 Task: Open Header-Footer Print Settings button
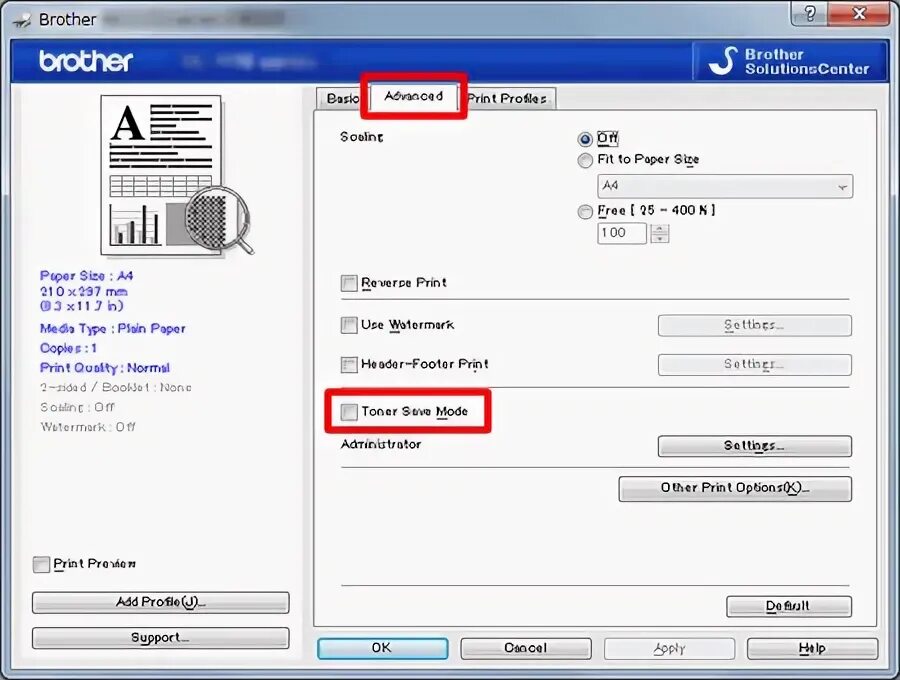755,364
